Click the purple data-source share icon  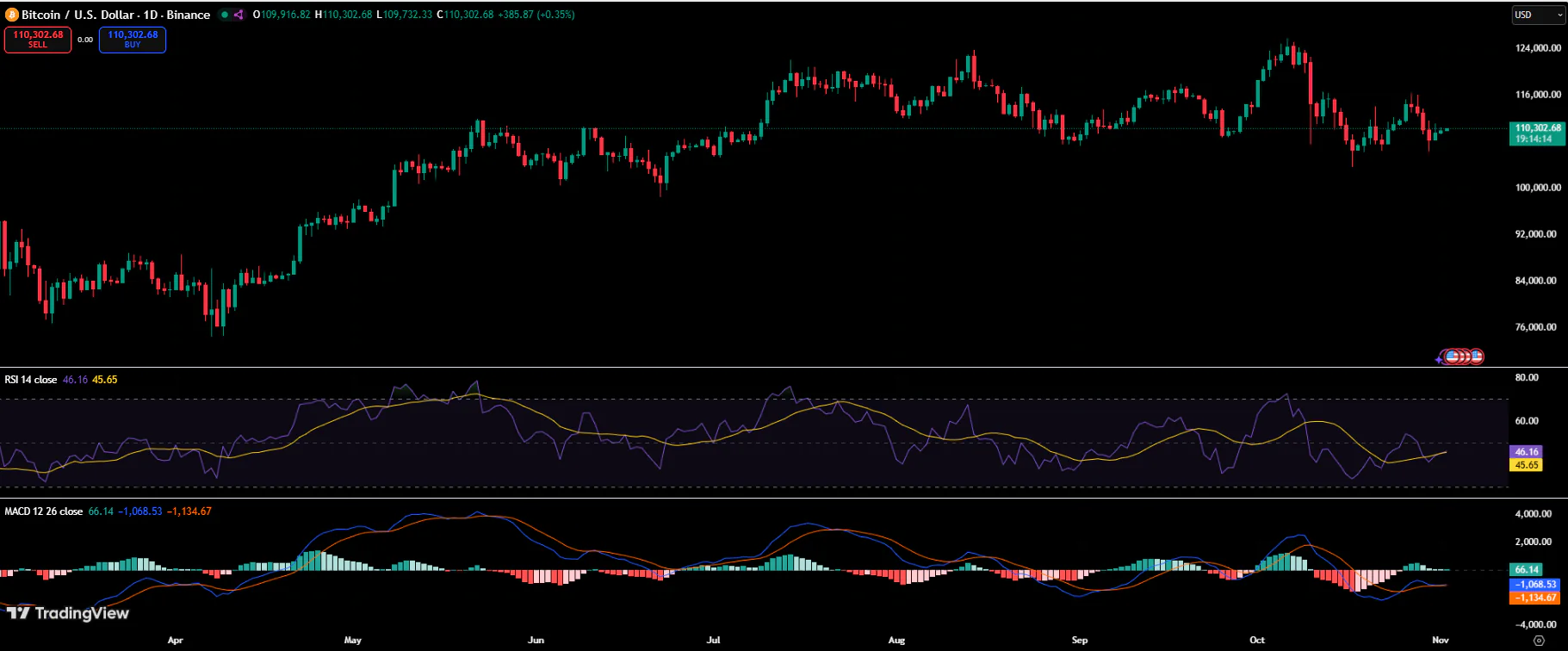239,15
